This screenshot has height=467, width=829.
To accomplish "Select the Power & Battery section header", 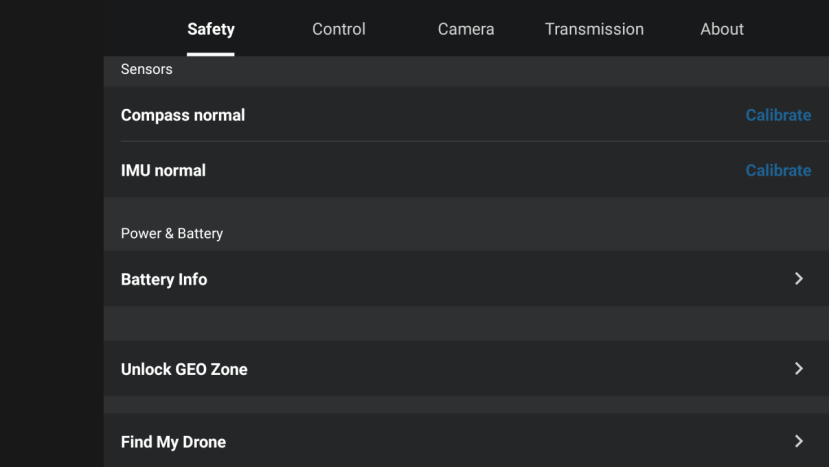I will coord(172,234).
